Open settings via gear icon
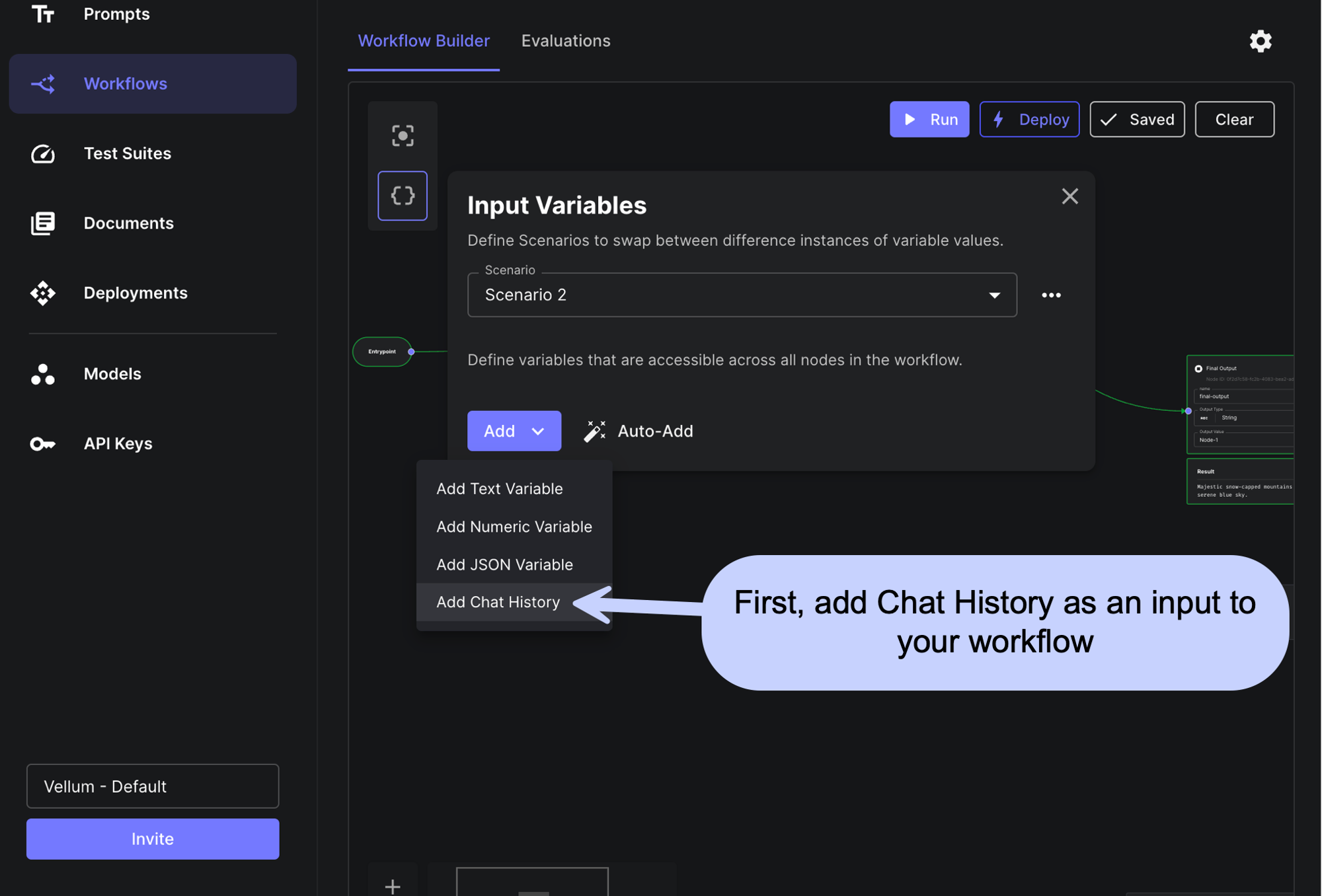Screen dimensions: 1322x896 (x=1260, y=41)
